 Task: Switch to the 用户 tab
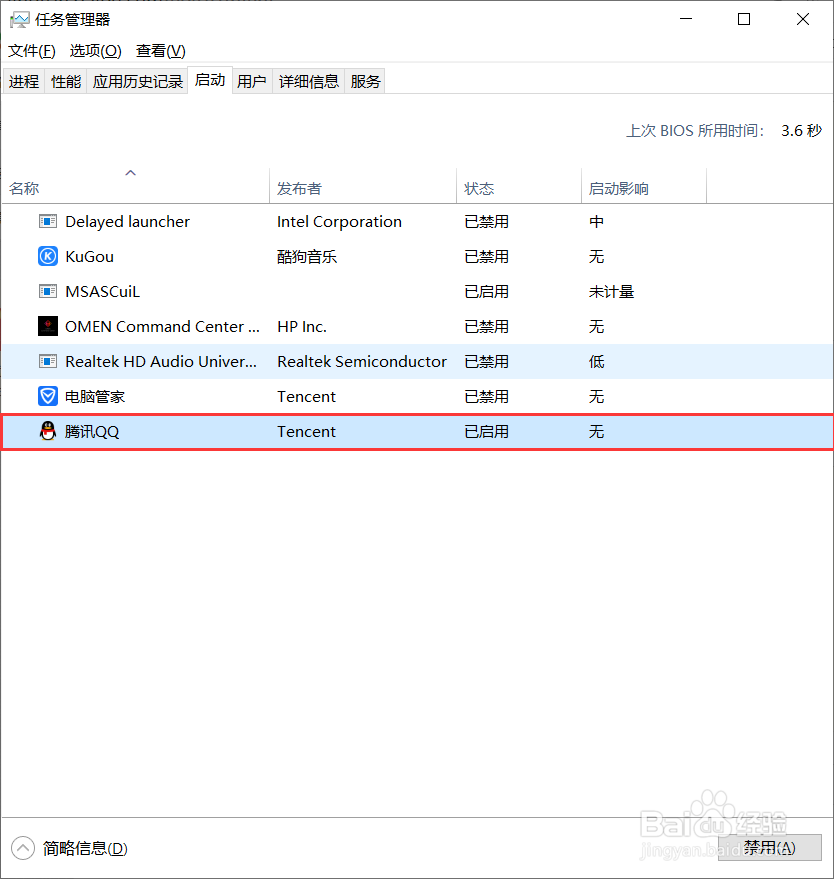[252, 81]
